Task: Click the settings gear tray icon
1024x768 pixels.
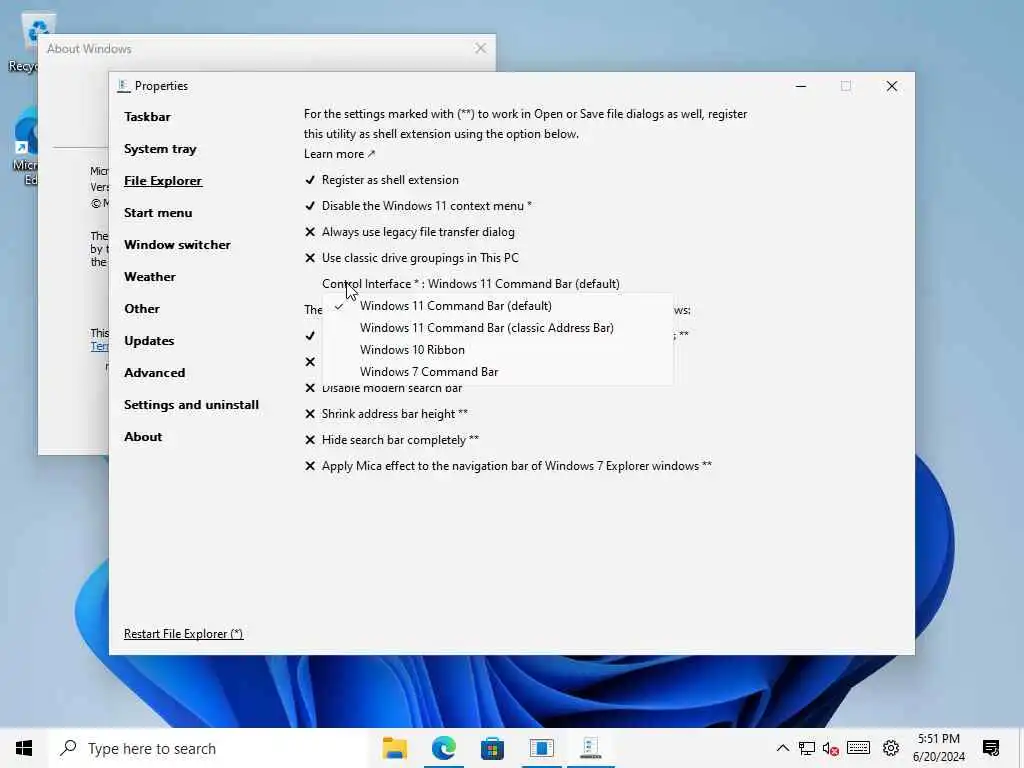Action: [x=891, y=748]
